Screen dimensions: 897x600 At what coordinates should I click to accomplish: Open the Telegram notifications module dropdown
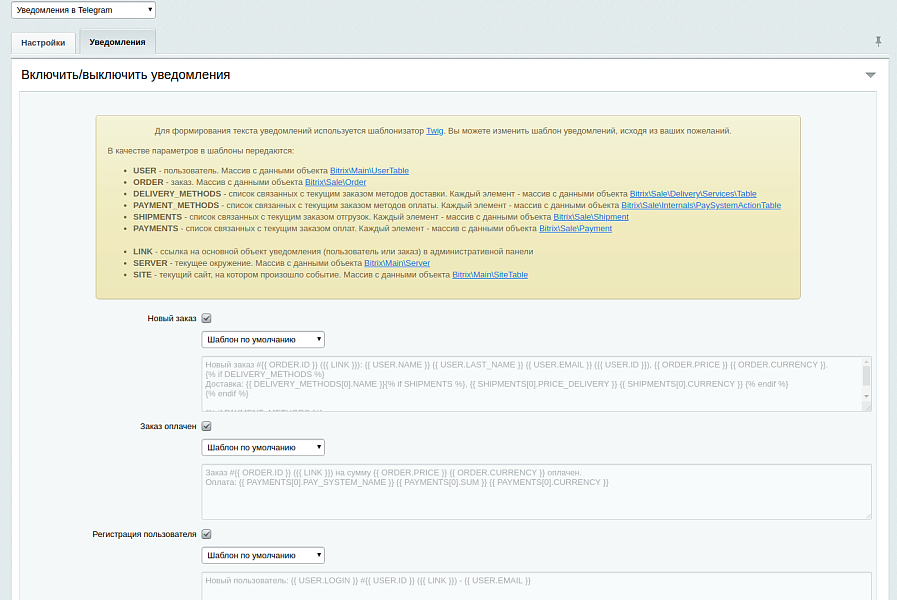click(x=83, y=10)
